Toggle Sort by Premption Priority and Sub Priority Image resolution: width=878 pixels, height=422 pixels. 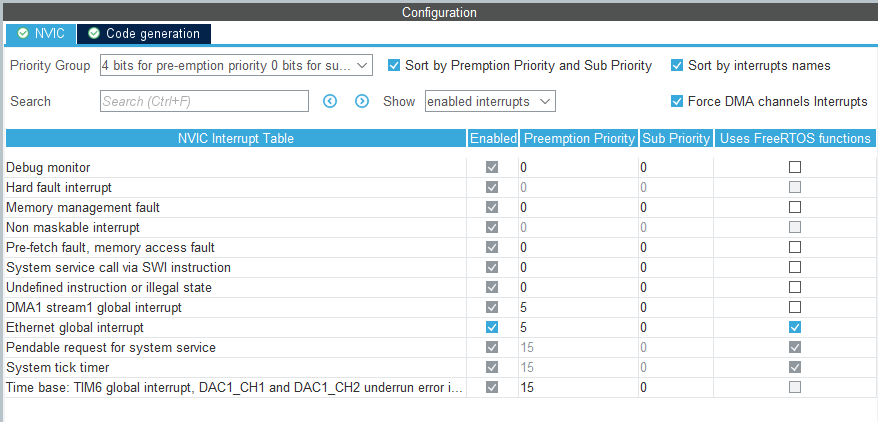click(394, 65)
